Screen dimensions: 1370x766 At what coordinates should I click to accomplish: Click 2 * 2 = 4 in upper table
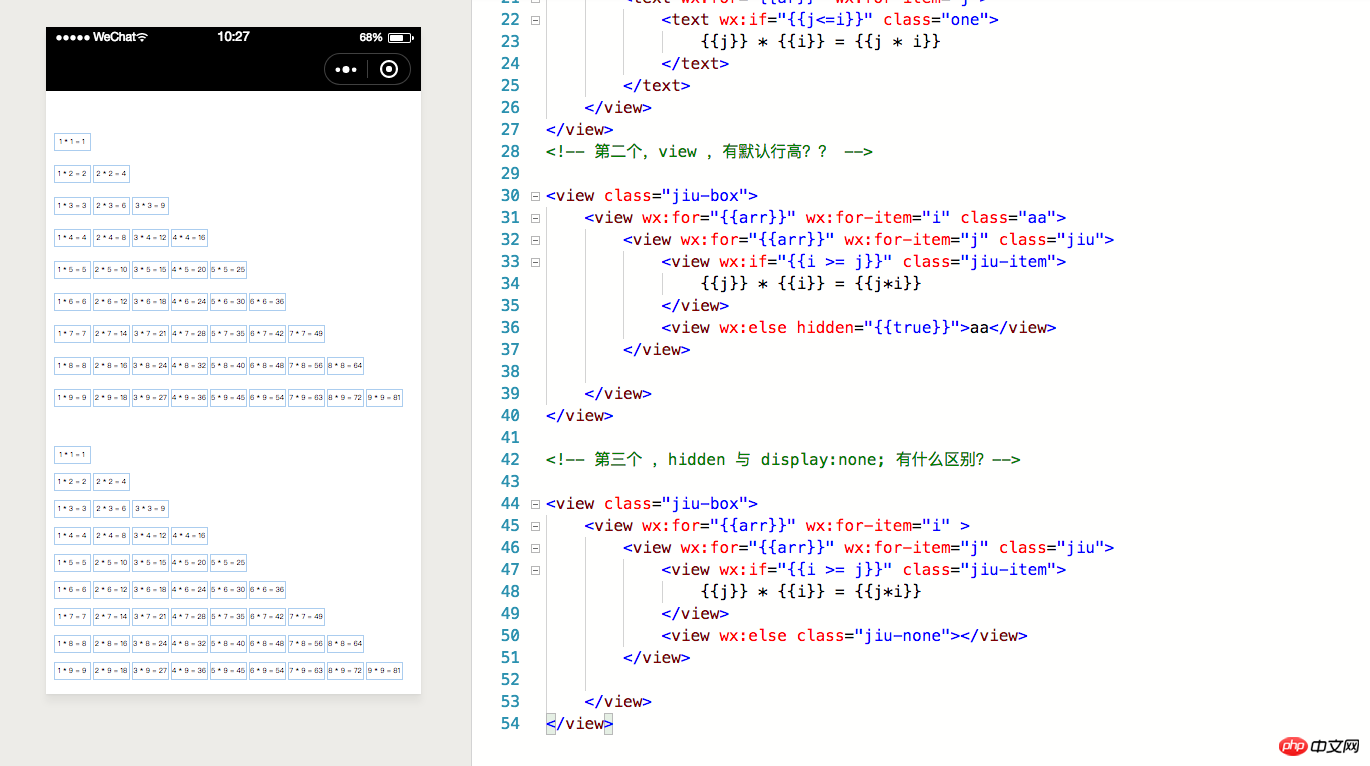111,174
